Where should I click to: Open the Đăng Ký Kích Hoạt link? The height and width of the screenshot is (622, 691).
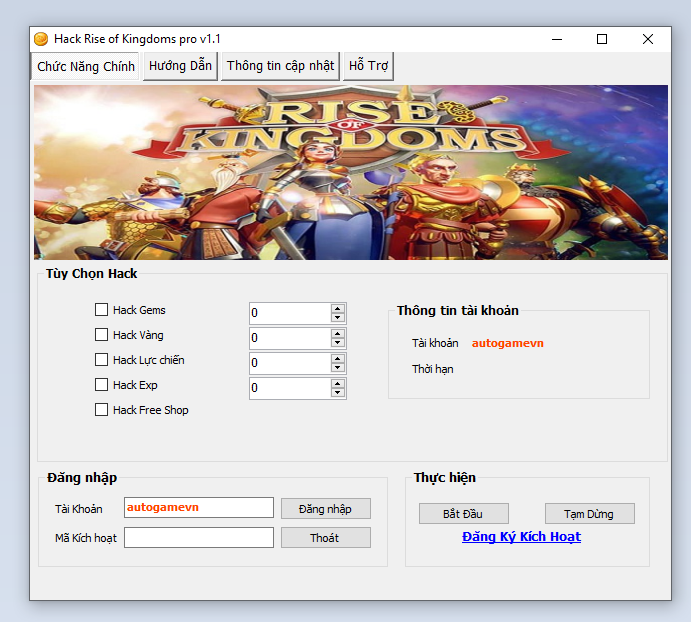[x=521, y=537]
